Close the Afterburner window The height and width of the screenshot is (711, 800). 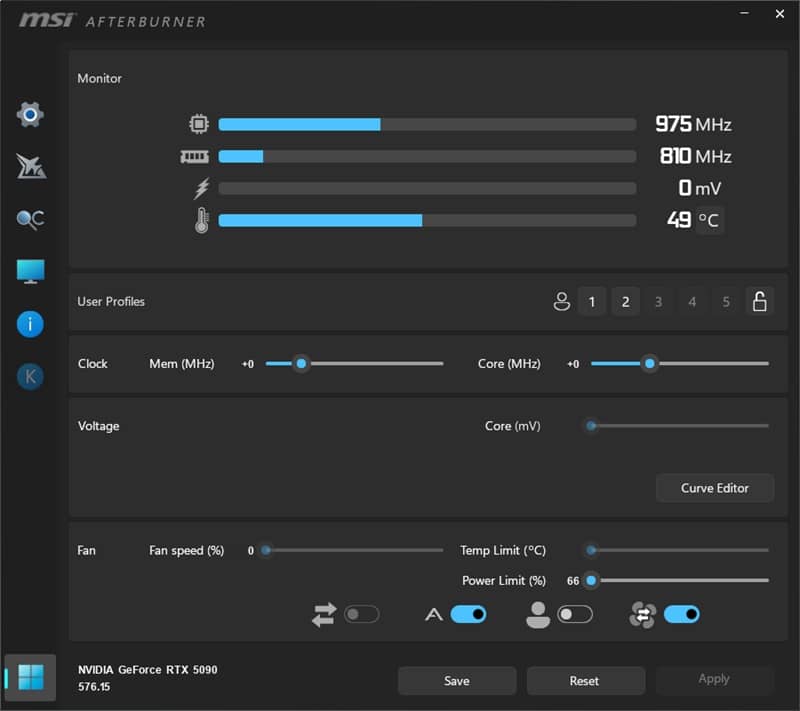tap(780, 14)
